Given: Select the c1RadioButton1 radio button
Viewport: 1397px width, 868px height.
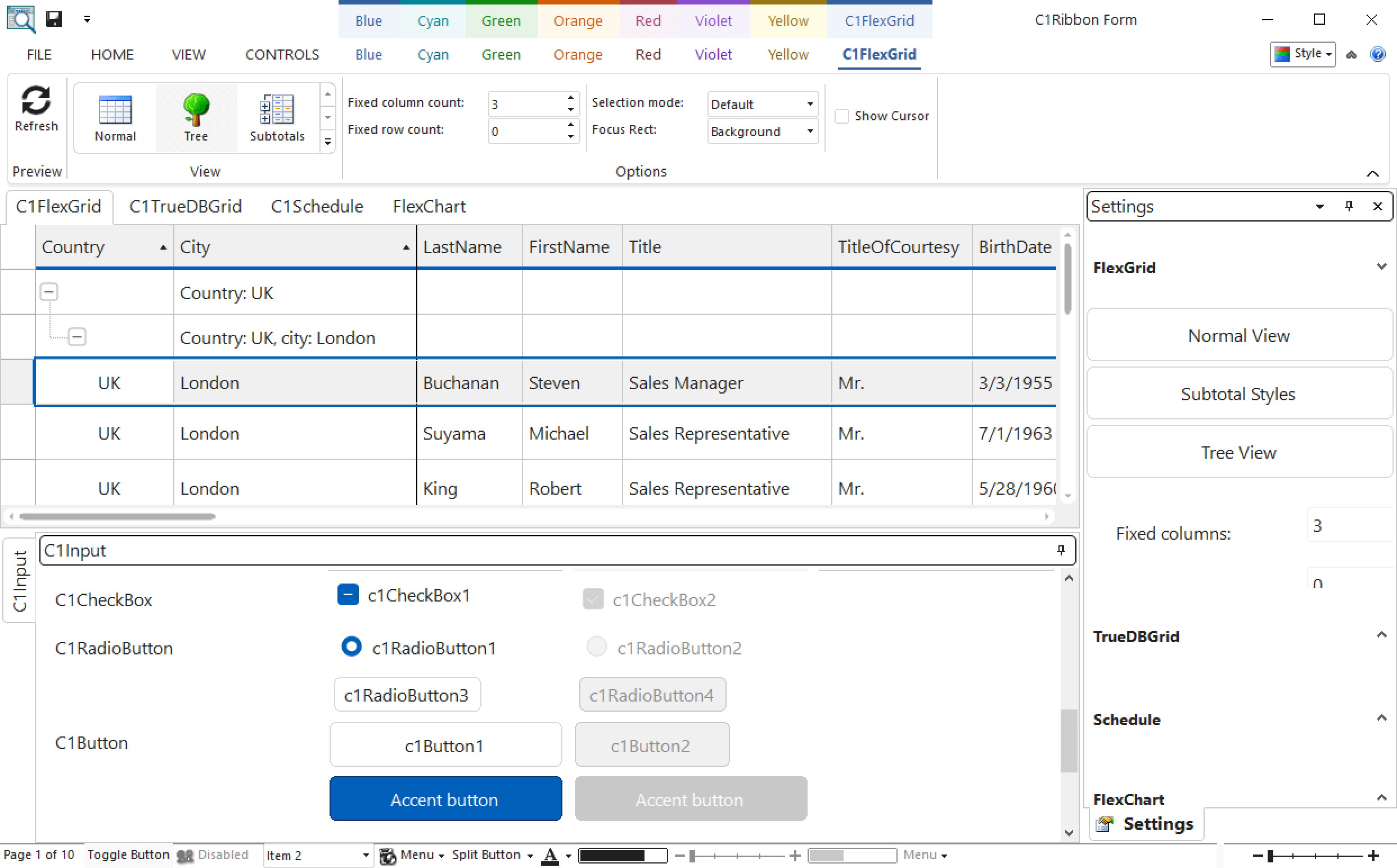Looking at the screenshot, I should (x=351, y=647).
